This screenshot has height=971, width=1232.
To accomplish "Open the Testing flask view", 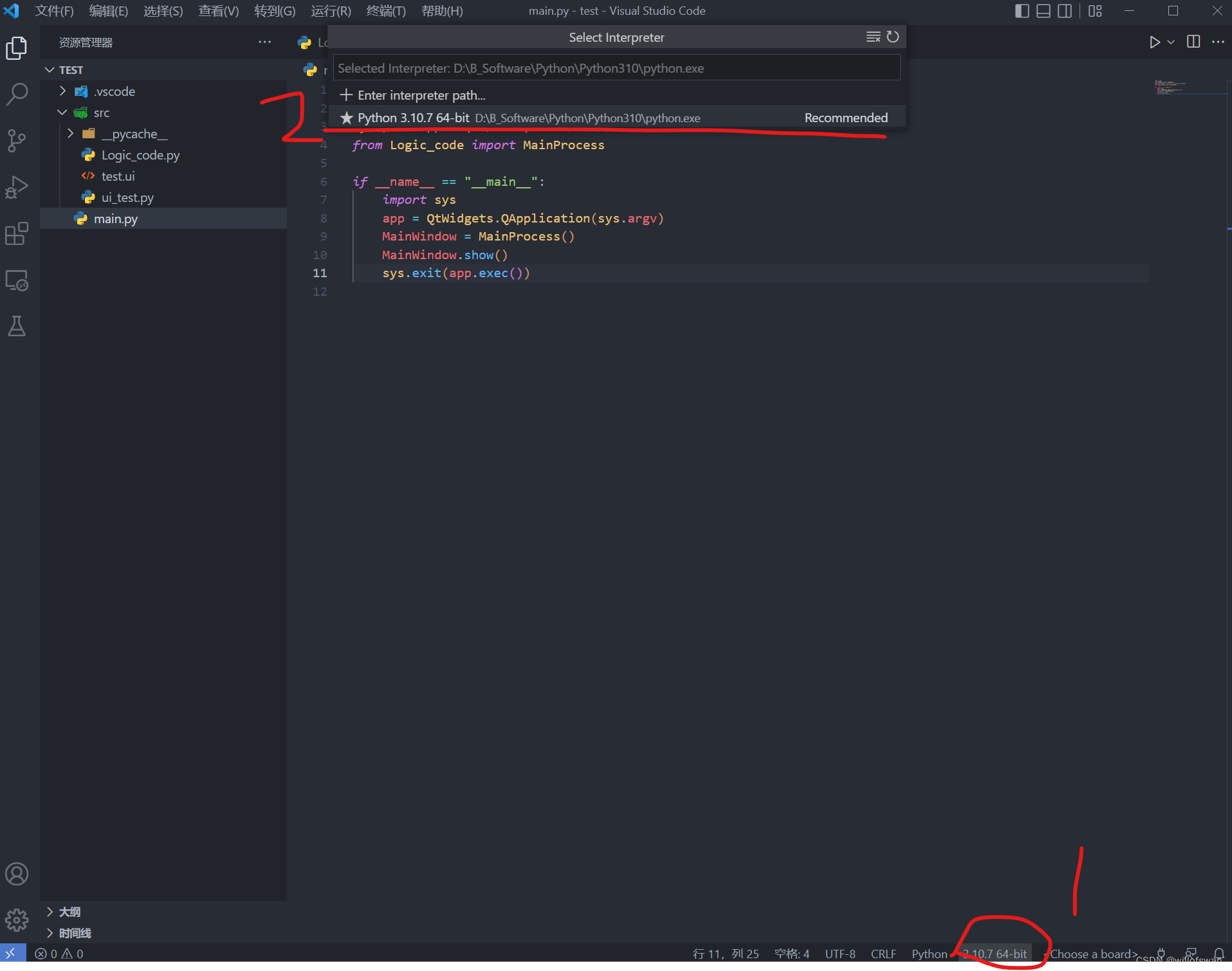I will point(17,326).
